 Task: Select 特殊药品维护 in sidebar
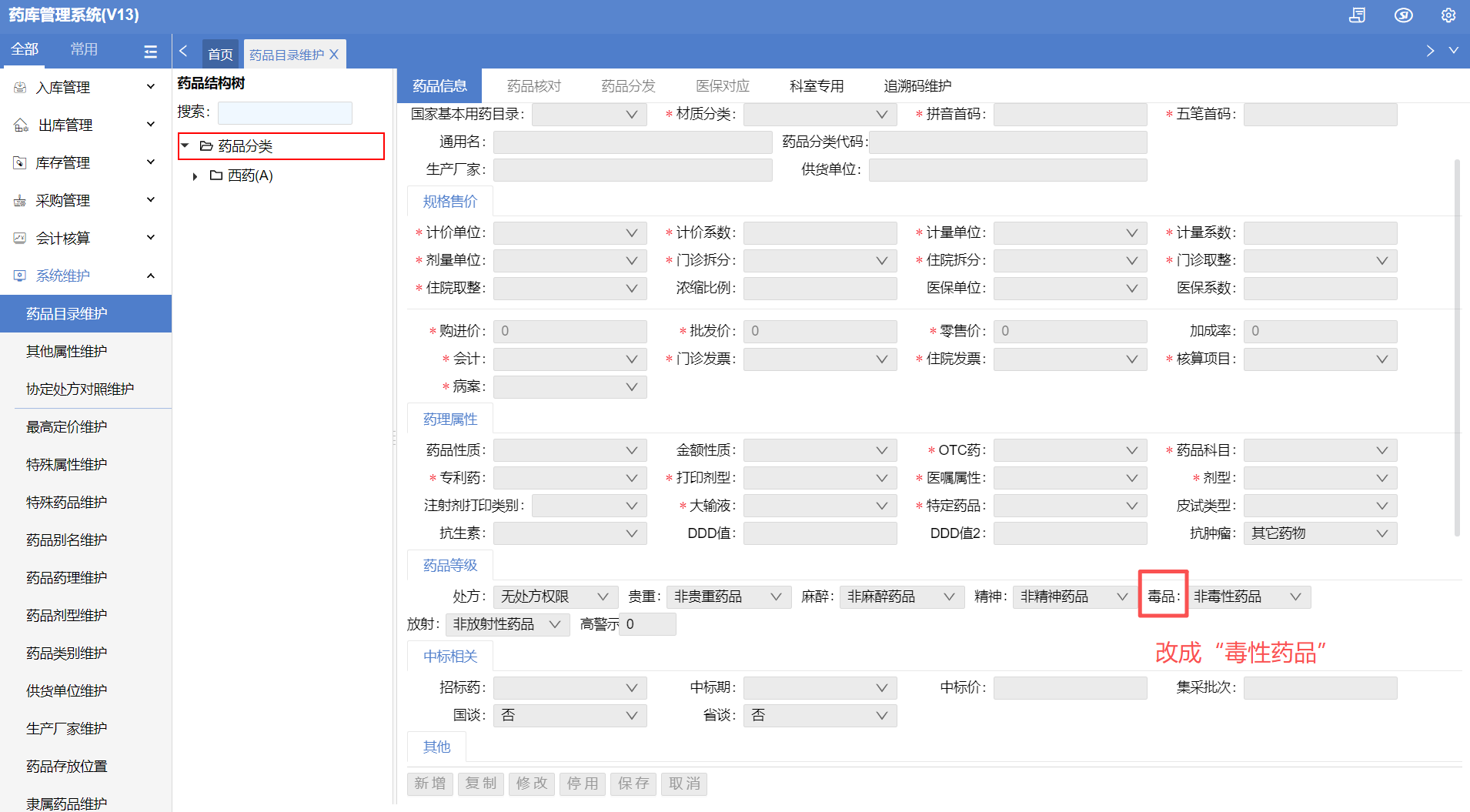click(x=85, y=503)
